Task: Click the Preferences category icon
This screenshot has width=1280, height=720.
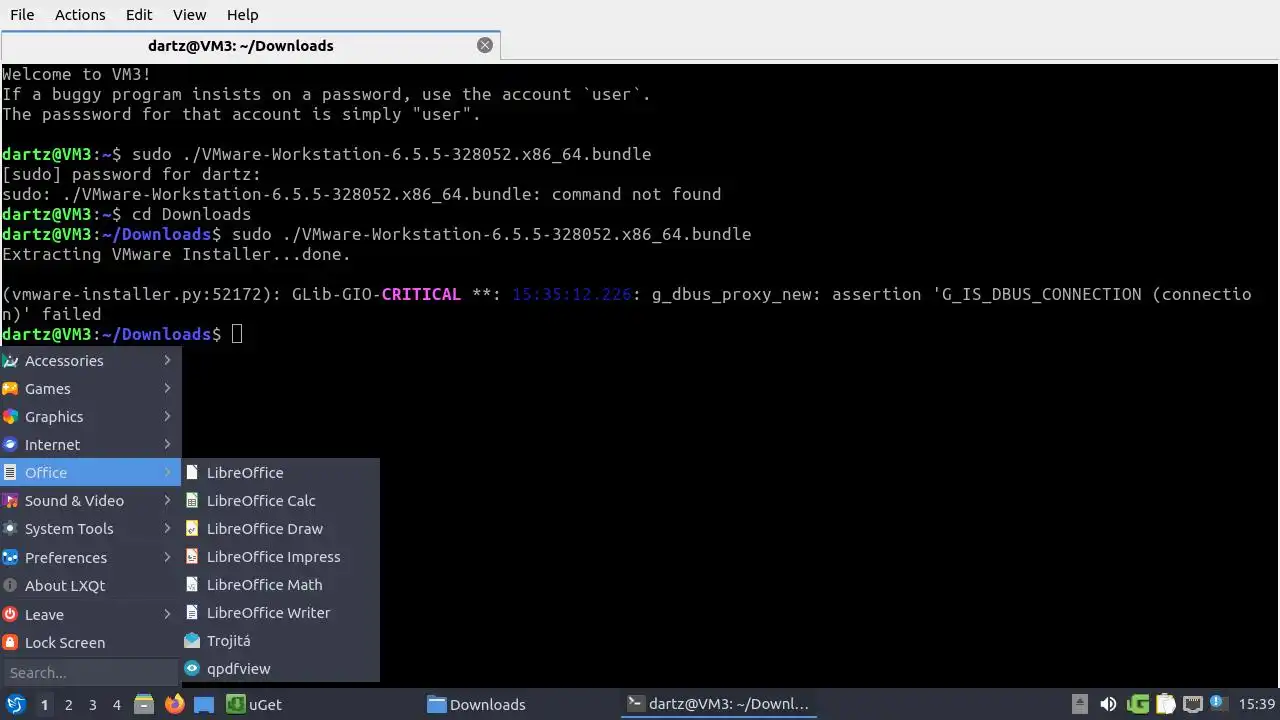Action: (x=10, y=557)
